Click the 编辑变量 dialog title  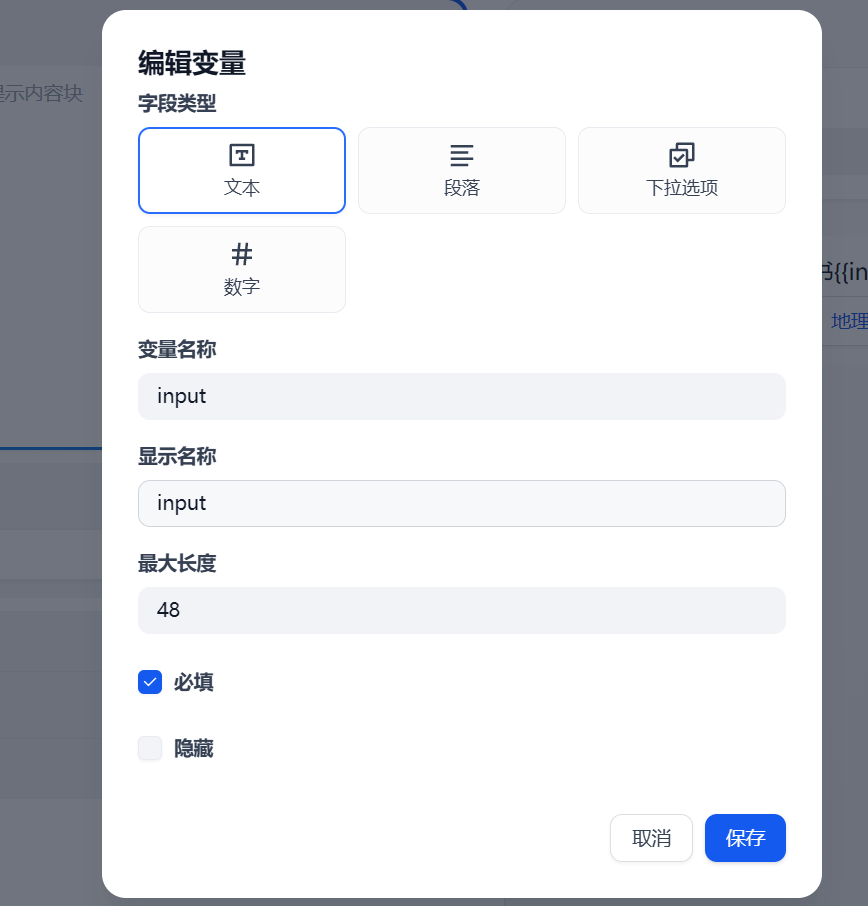click(x=192, y=63)
